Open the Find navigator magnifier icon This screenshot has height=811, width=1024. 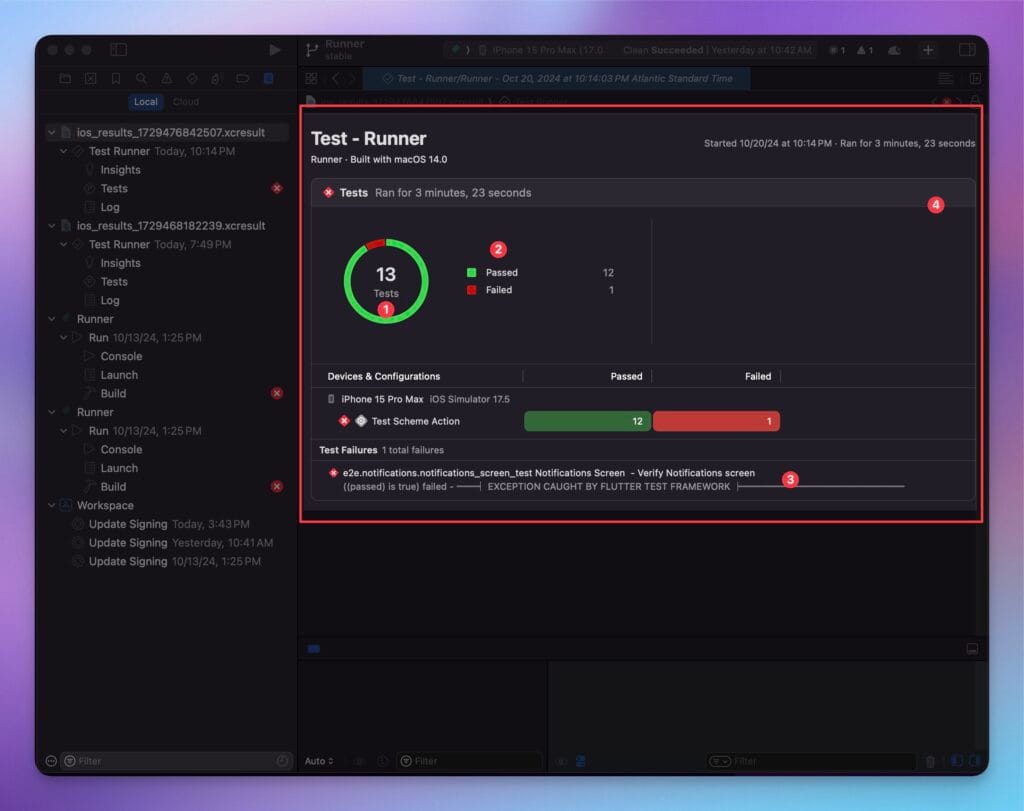141,78
